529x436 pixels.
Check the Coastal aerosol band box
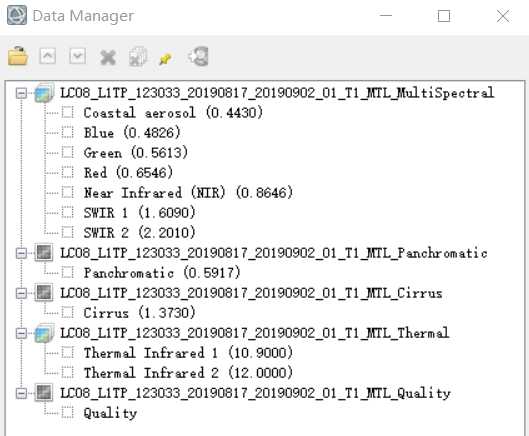[x=67, y=112]
